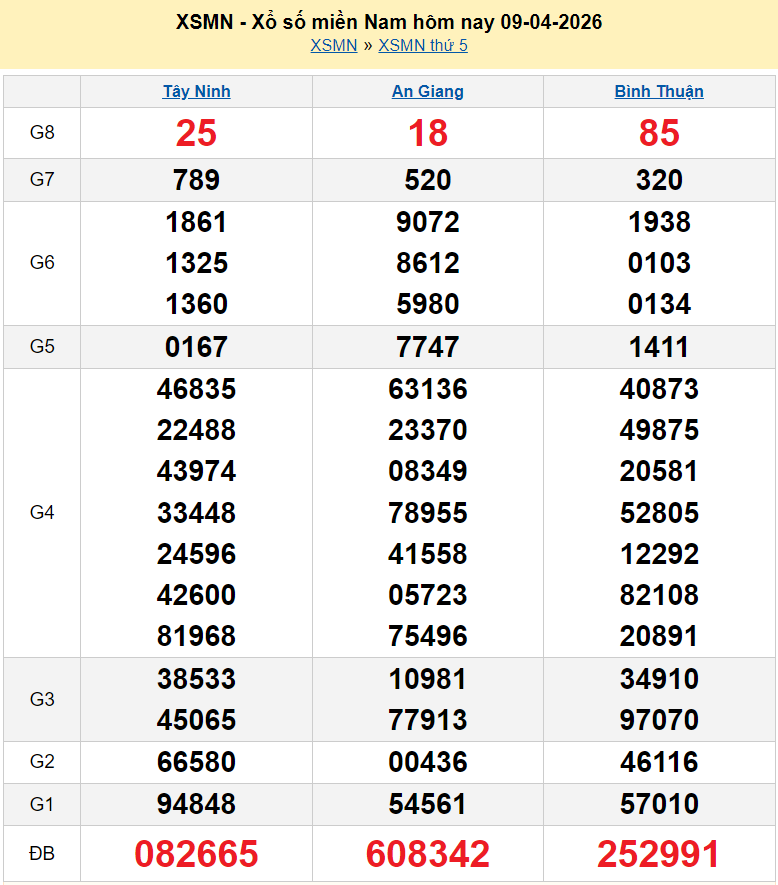Click Bình Thuận G1 number 57010
The height and width of the screenshot is (885, 778).
click(659, 804)
